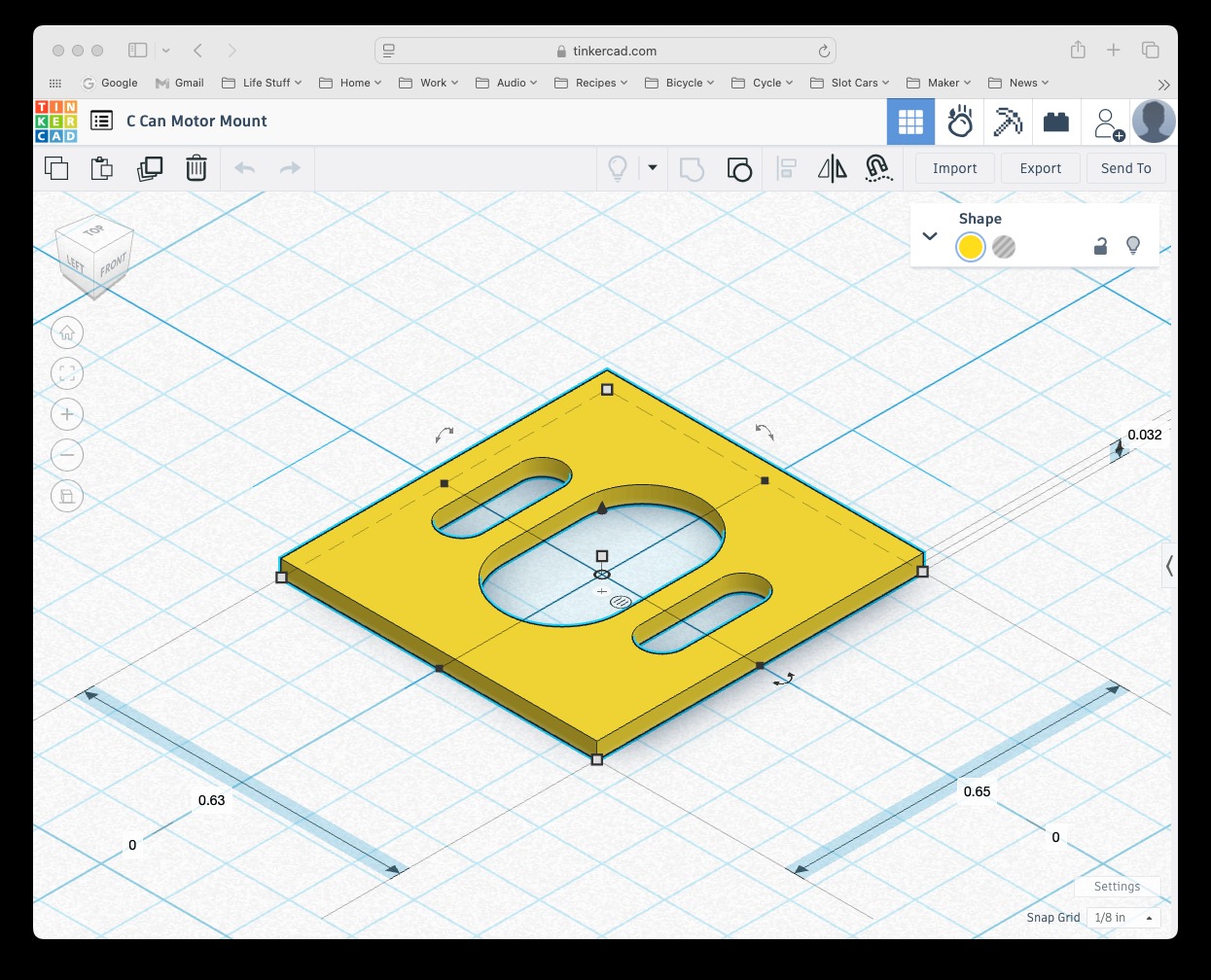1211x980 pixels.
Task: Click the Group shapes icon
Action: (x=692, y=169)
